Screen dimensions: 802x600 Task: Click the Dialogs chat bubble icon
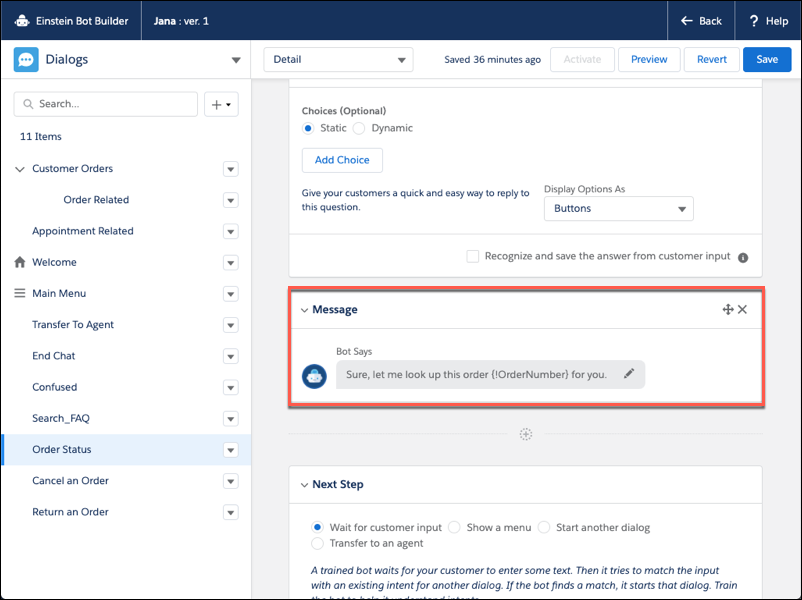[x=27, y=60]
